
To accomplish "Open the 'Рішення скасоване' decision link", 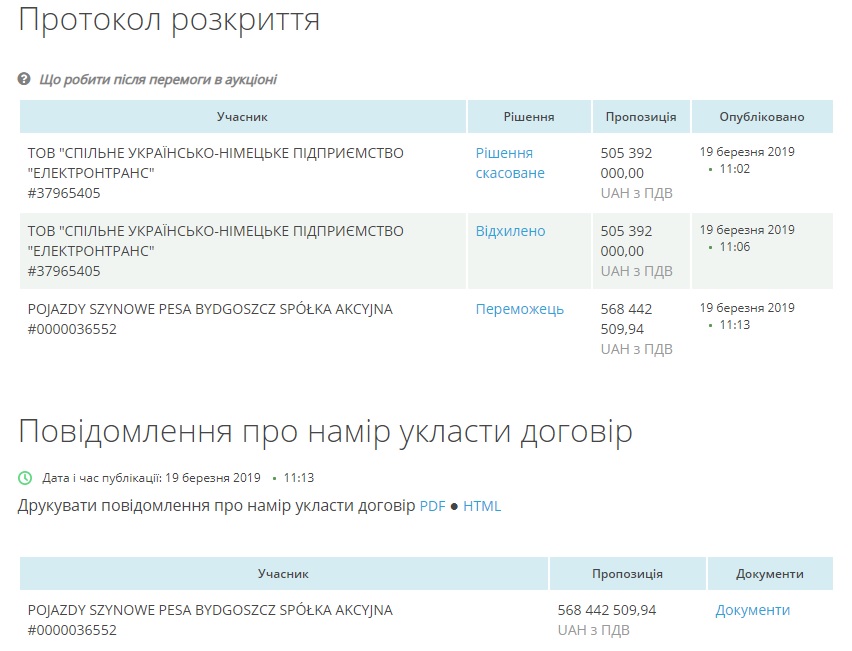I will [510, 163].
